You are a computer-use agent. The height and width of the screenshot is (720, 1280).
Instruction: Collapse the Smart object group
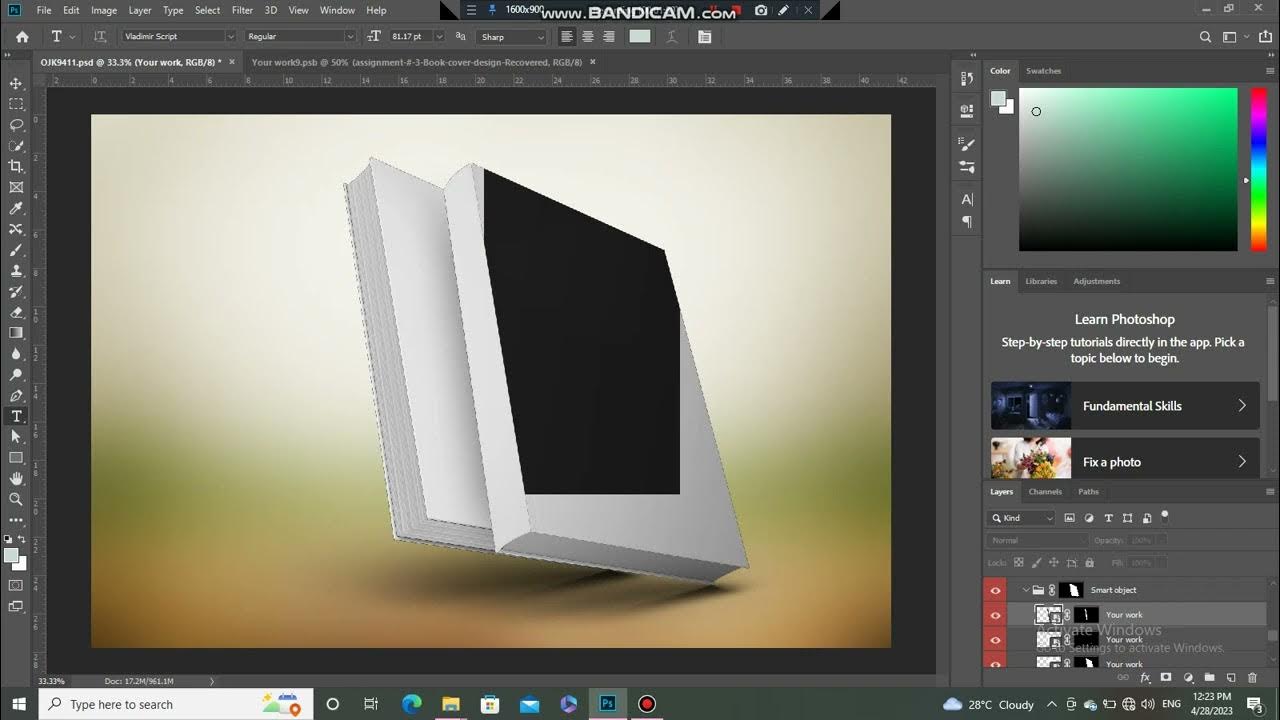click(1025, 590)
